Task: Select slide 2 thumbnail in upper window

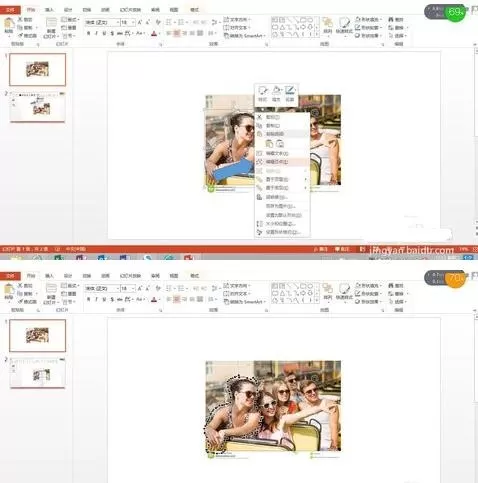Action: click(37, 107)
